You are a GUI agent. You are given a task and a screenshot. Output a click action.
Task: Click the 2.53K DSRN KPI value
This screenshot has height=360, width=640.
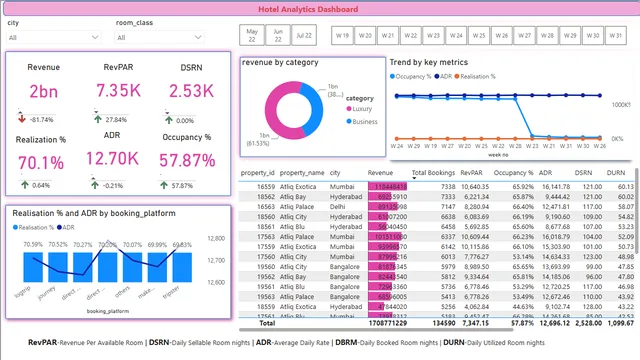click(191, 91)
